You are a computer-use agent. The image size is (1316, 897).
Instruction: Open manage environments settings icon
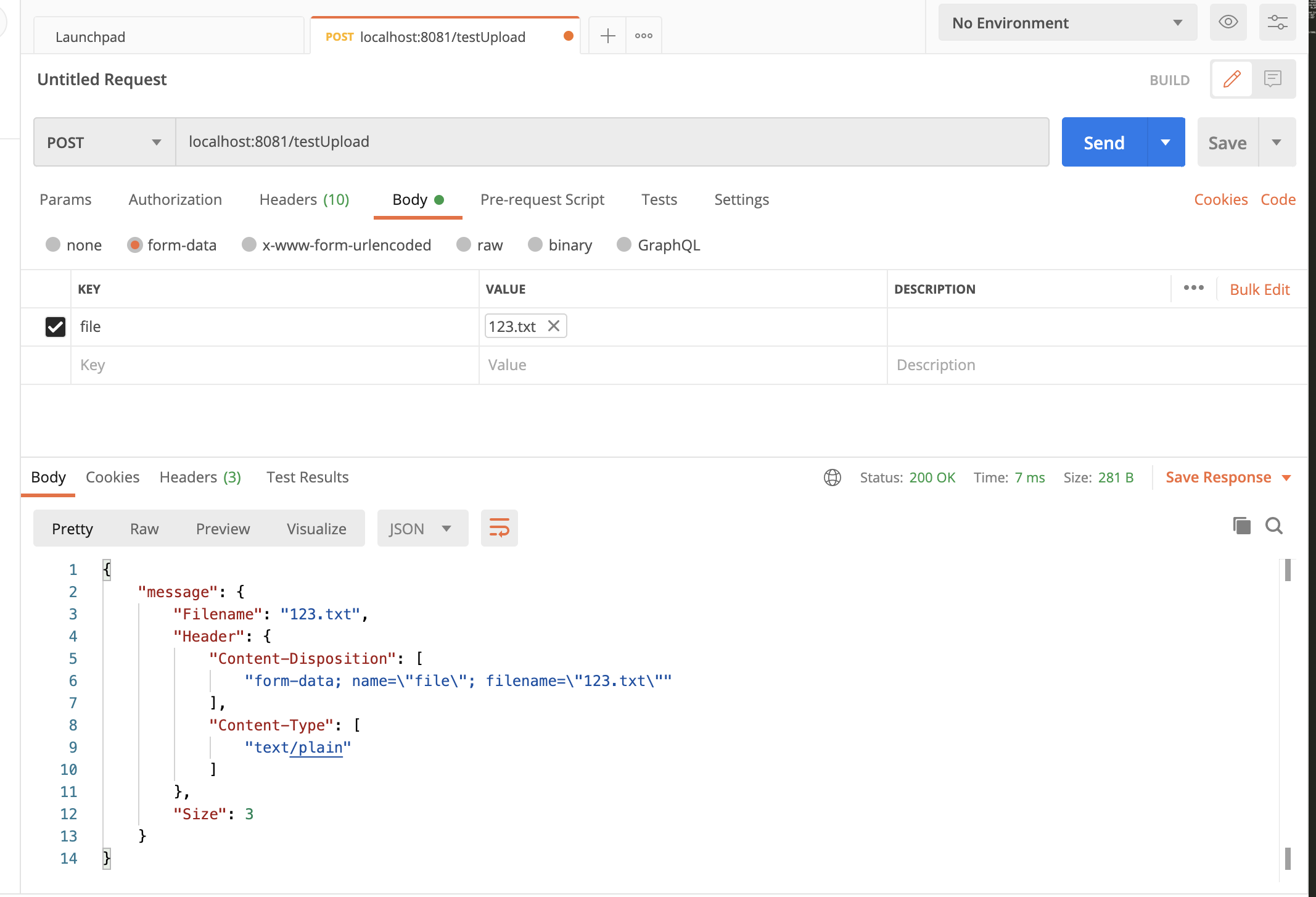pos(1277,23)
